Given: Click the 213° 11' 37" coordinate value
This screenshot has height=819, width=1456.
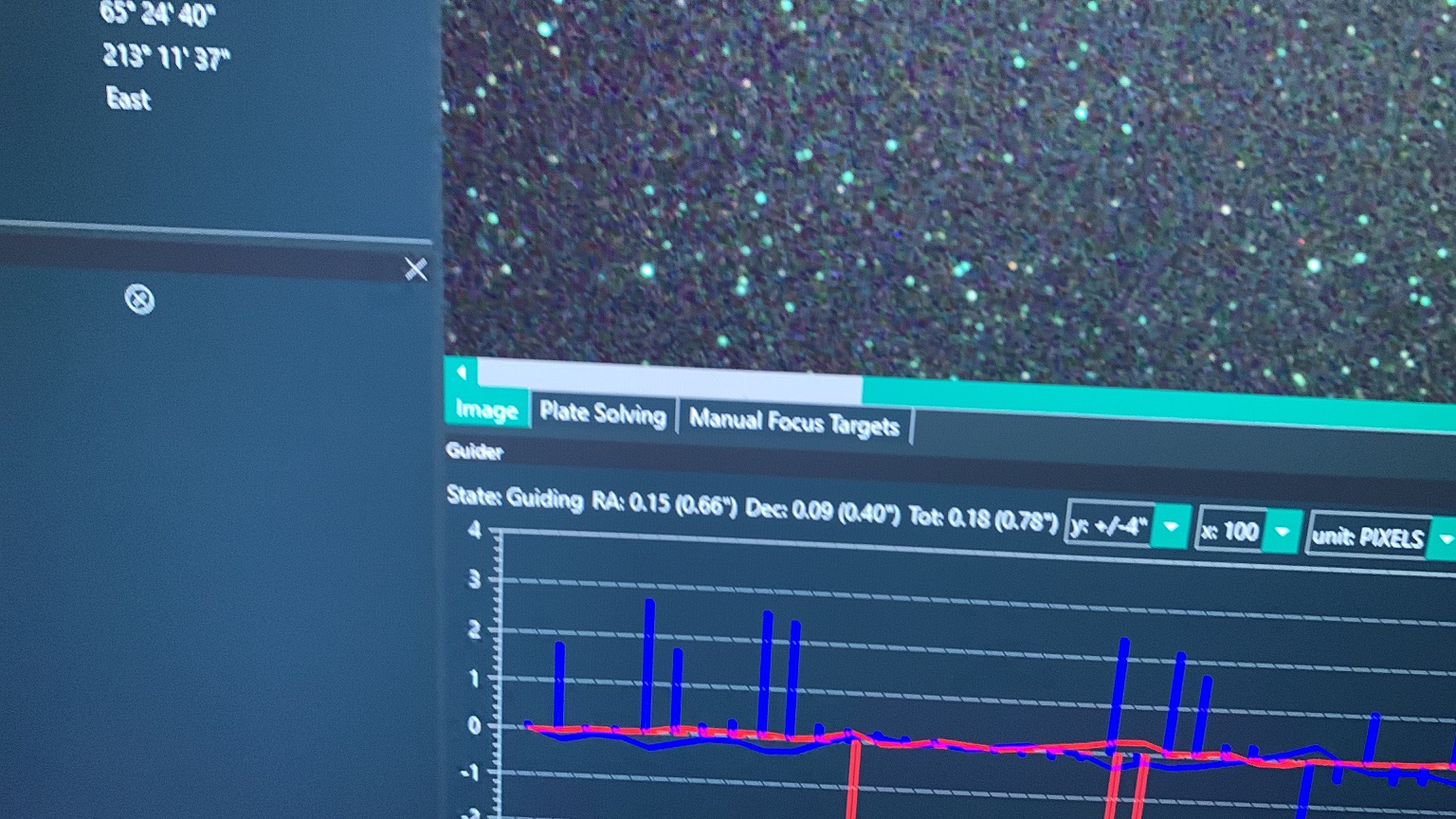Looking at the screenshot, I should 166,58.
